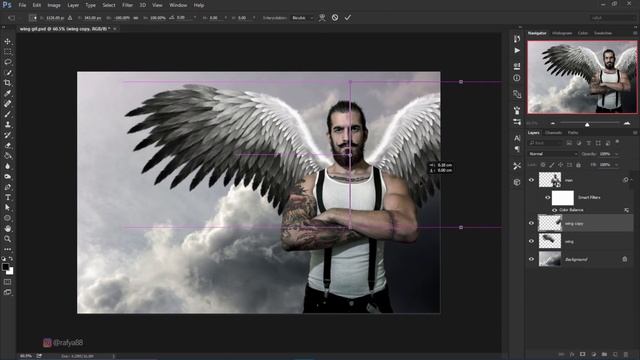Select the Eraser tool
Image resolution: width=640 pixels, height=360 pixels.
click(x=7, y=146)
